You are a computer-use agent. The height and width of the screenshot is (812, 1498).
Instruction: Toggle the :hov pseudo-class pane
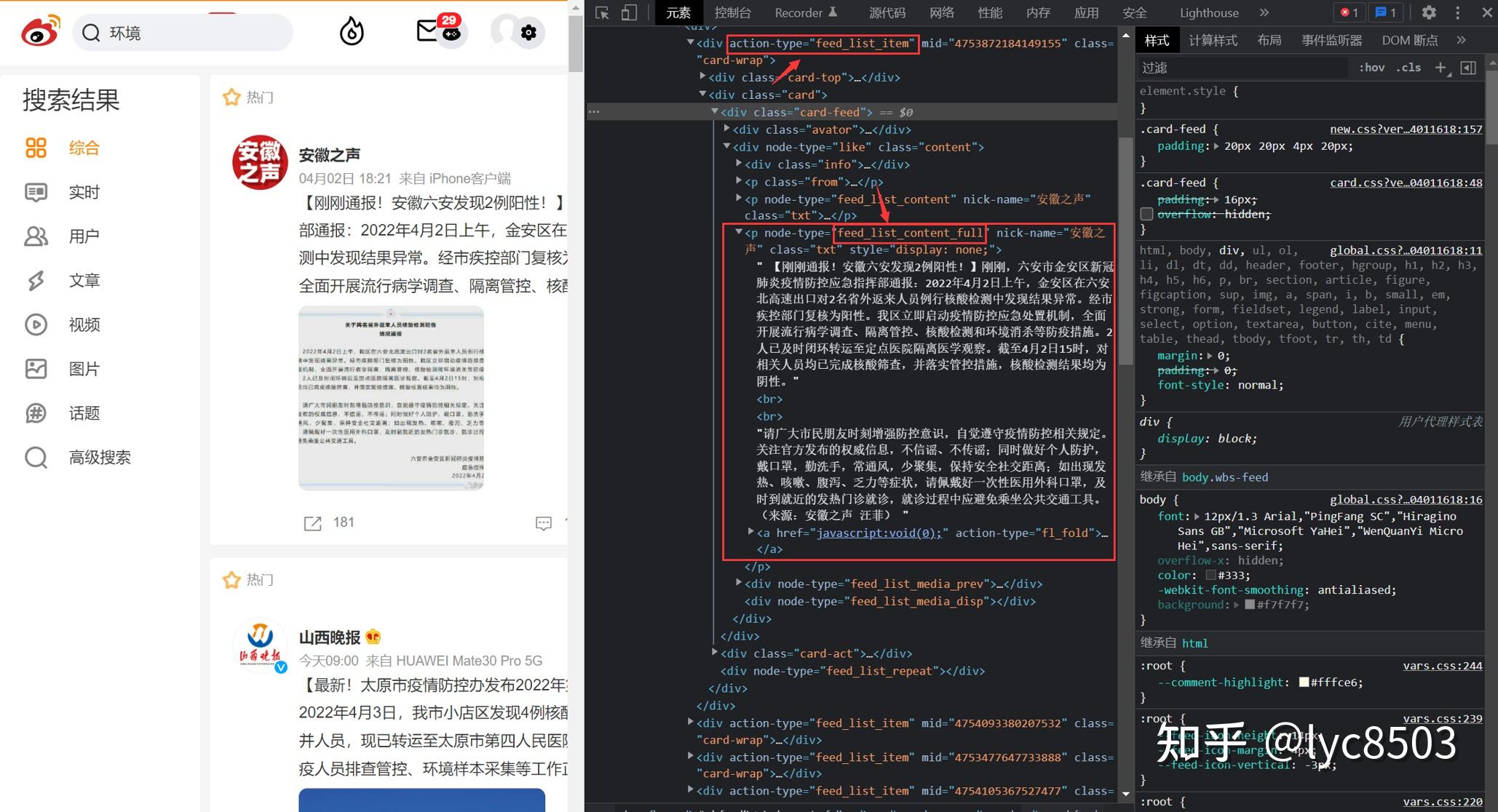1371,67
